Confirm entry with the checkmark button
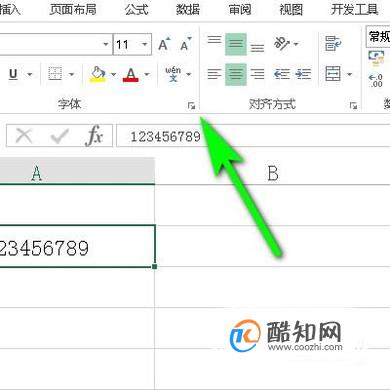This screenshot has height=390, width=390. (59, 136)
